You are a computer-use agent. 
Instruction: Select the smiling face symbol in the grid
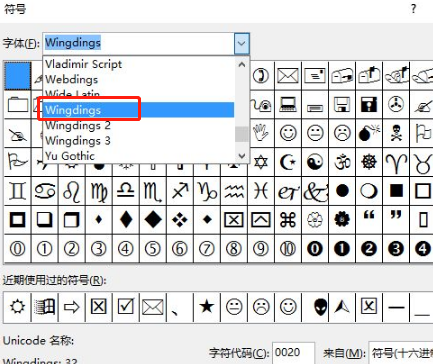[288, 133]
